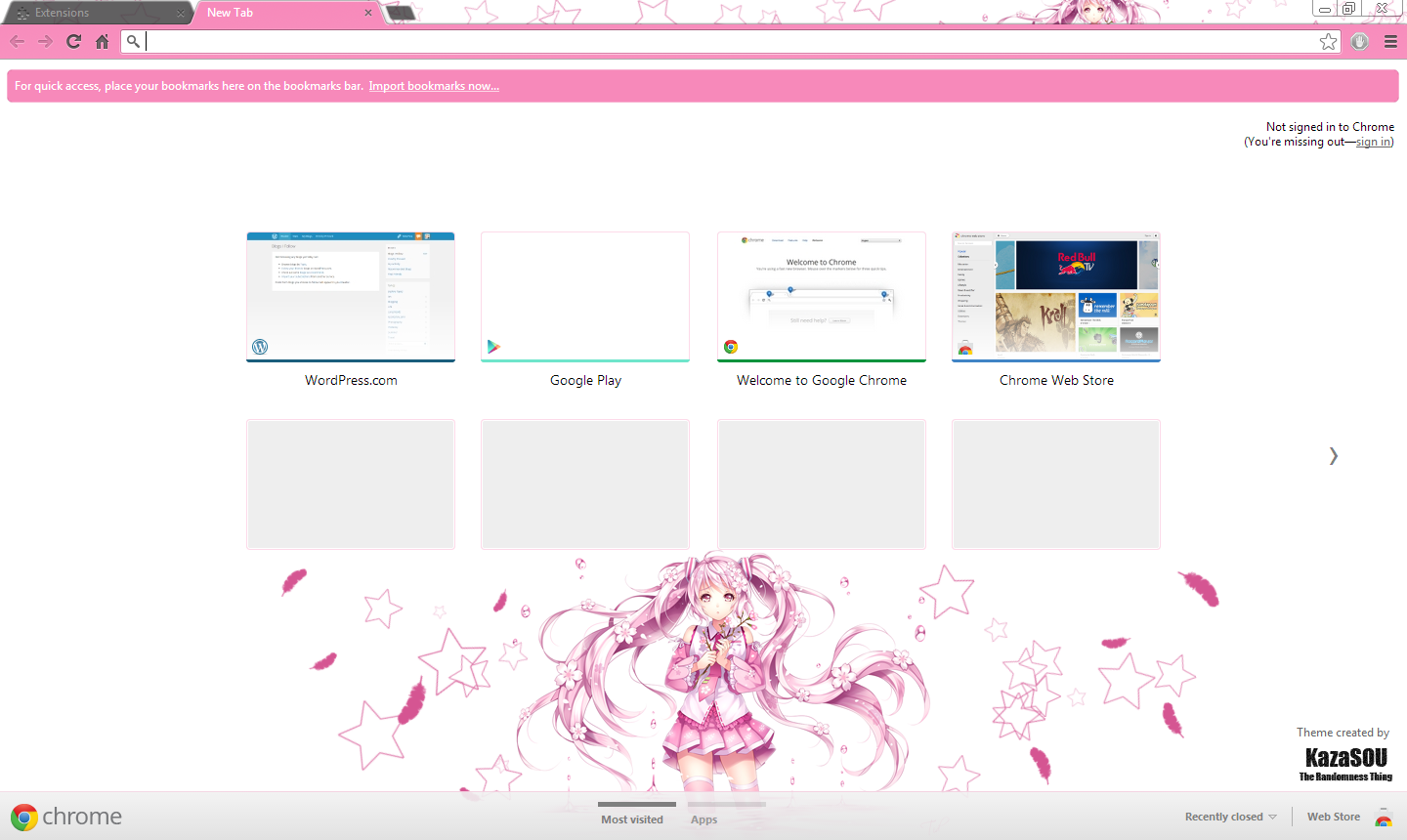Click the round extension icon beside star
The image size is (1407, 840).
click(1359, 41)
